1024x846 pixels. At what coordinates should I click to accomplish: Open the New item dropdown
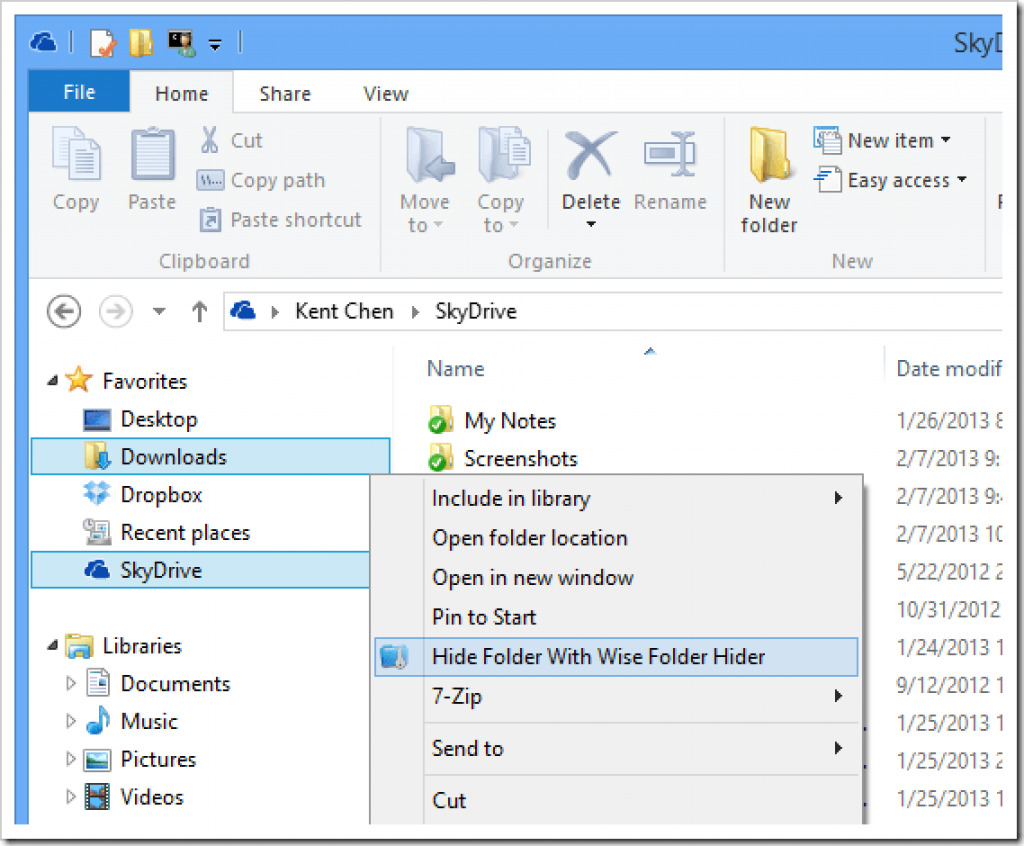[882, 140]
